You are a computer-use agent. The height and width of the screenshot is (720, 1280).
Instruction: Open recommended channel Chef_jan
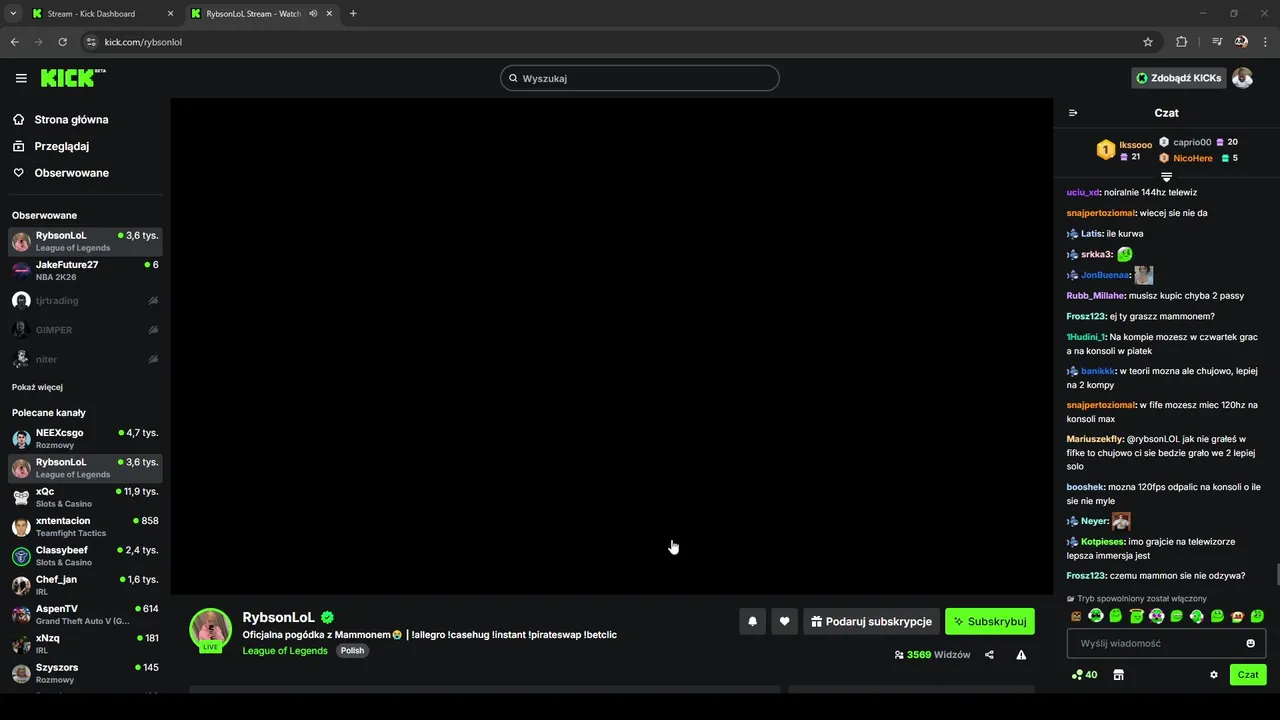85,585
